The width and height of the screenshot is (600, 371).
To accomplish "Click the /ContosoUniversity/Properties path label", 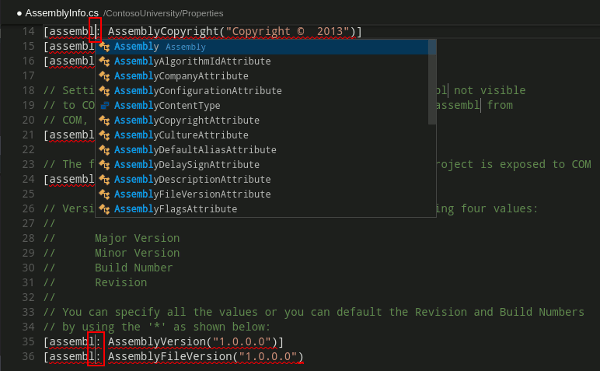I will (x=163, y=13).
